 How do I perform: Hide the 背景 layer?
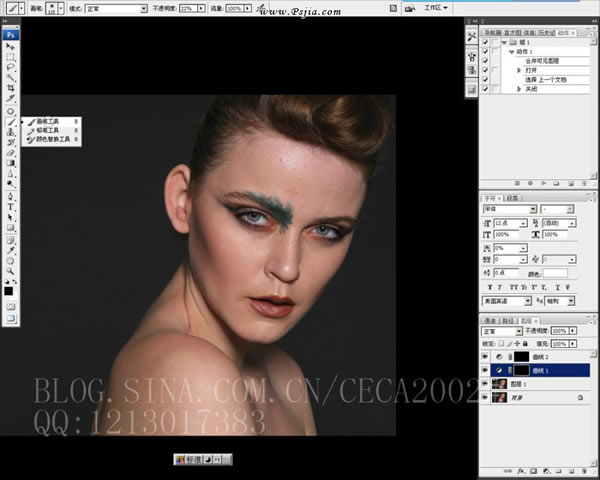point(485,397)
